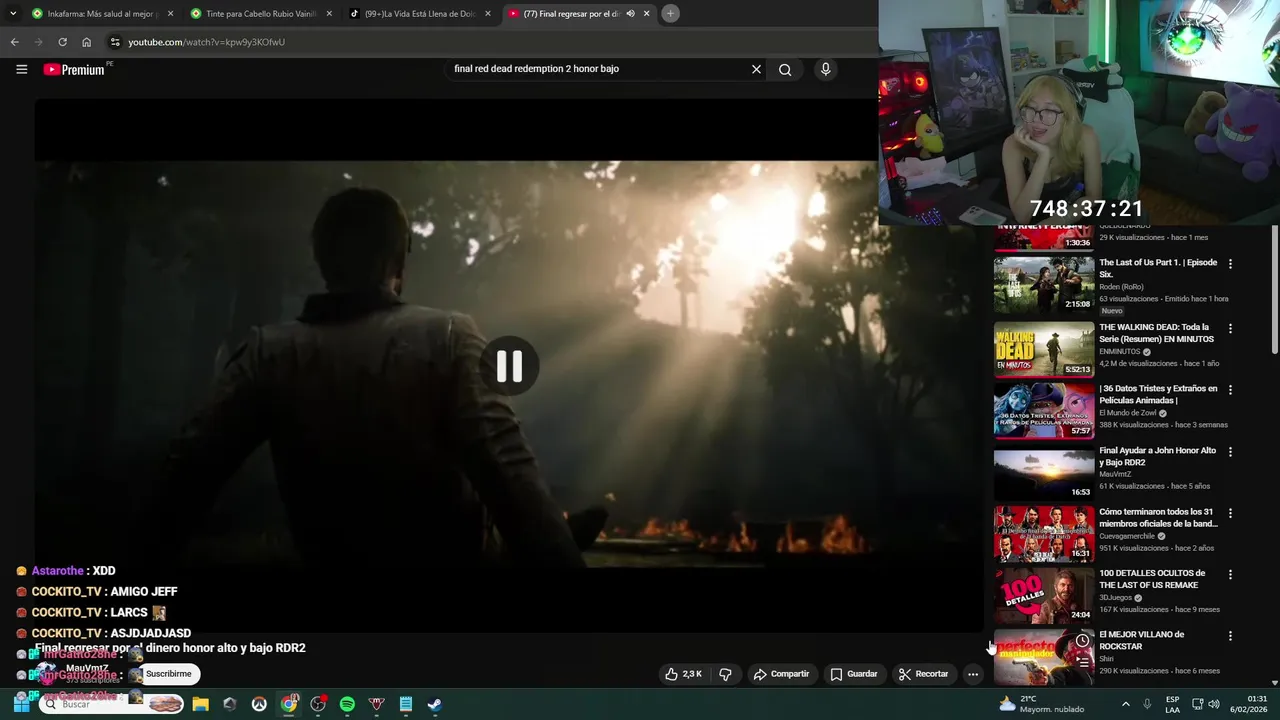Close the Inkafarma tab
This screenshot has height=720, width=1280.
pyautogui.click(x=170, y=14)
